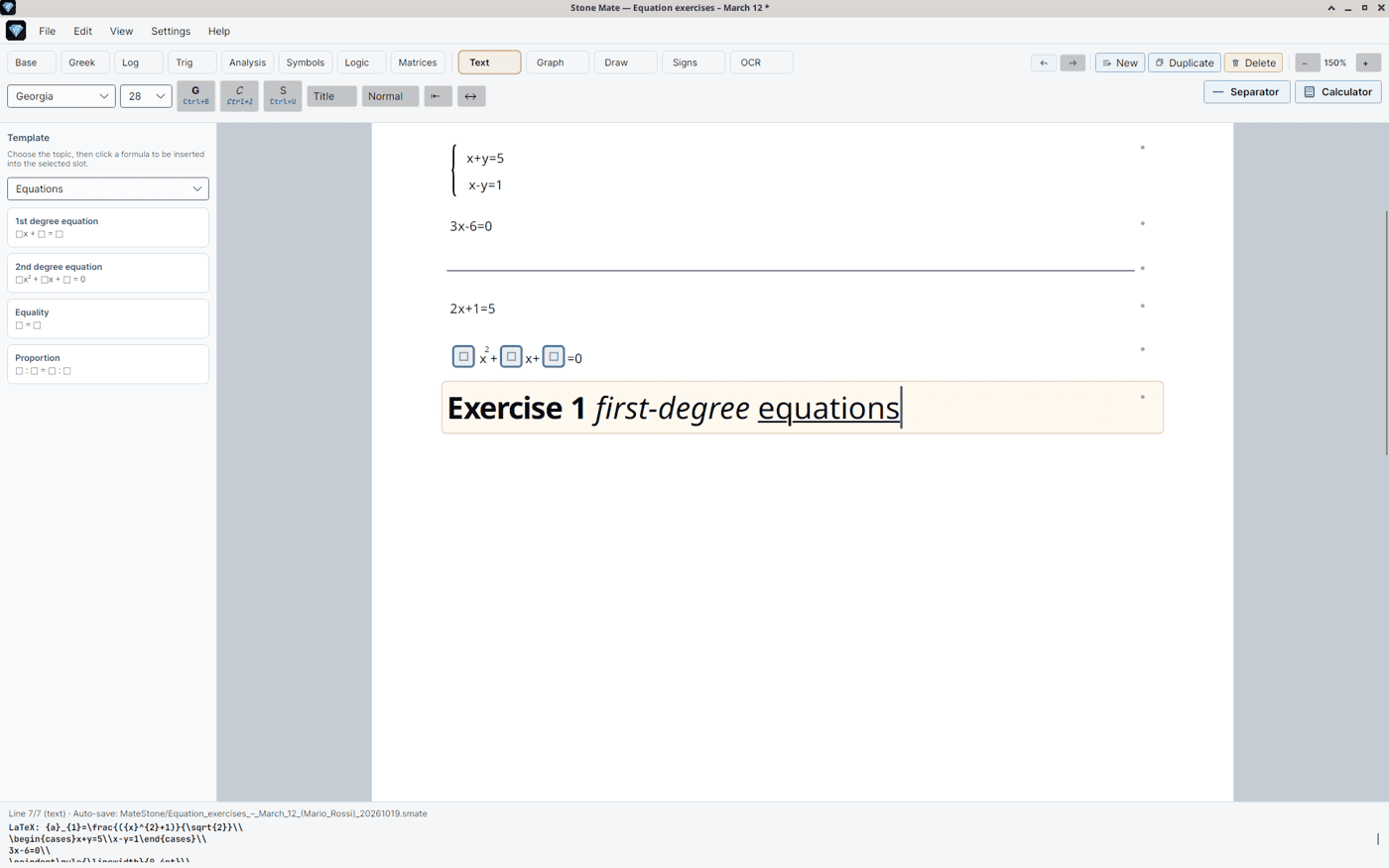The width and height of the screenshot is (1389, 868).
Task: Click the dot handle beside 3x-6=0
Action: pos(1143,223)
